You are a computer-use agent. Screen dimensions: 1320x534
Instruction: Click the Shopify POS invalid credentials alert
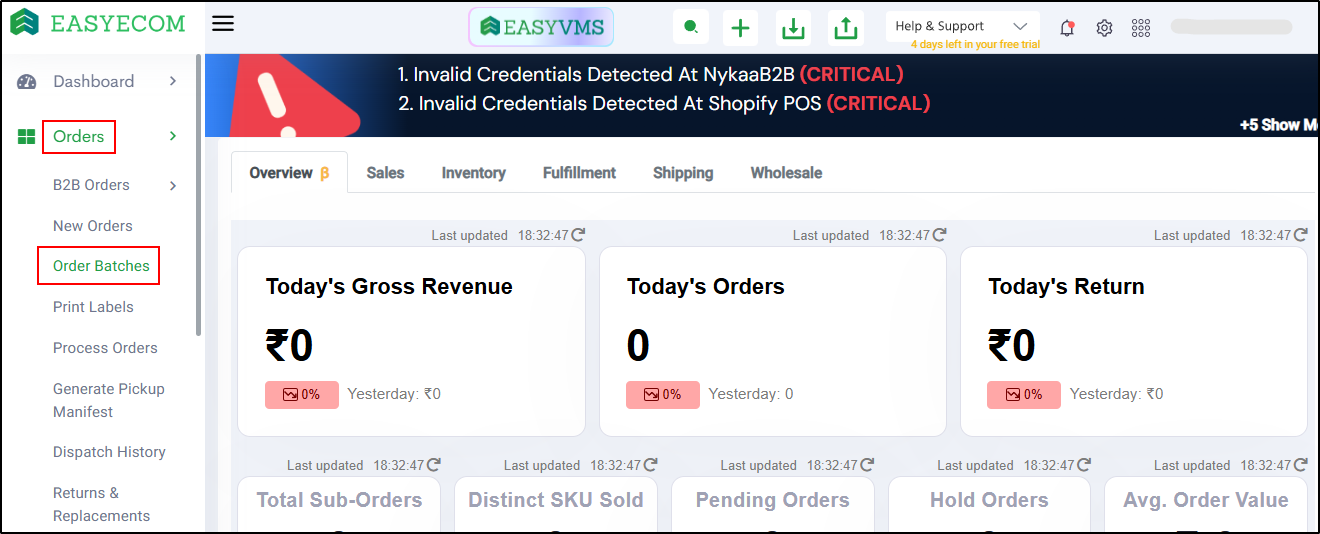pos(664,103)
